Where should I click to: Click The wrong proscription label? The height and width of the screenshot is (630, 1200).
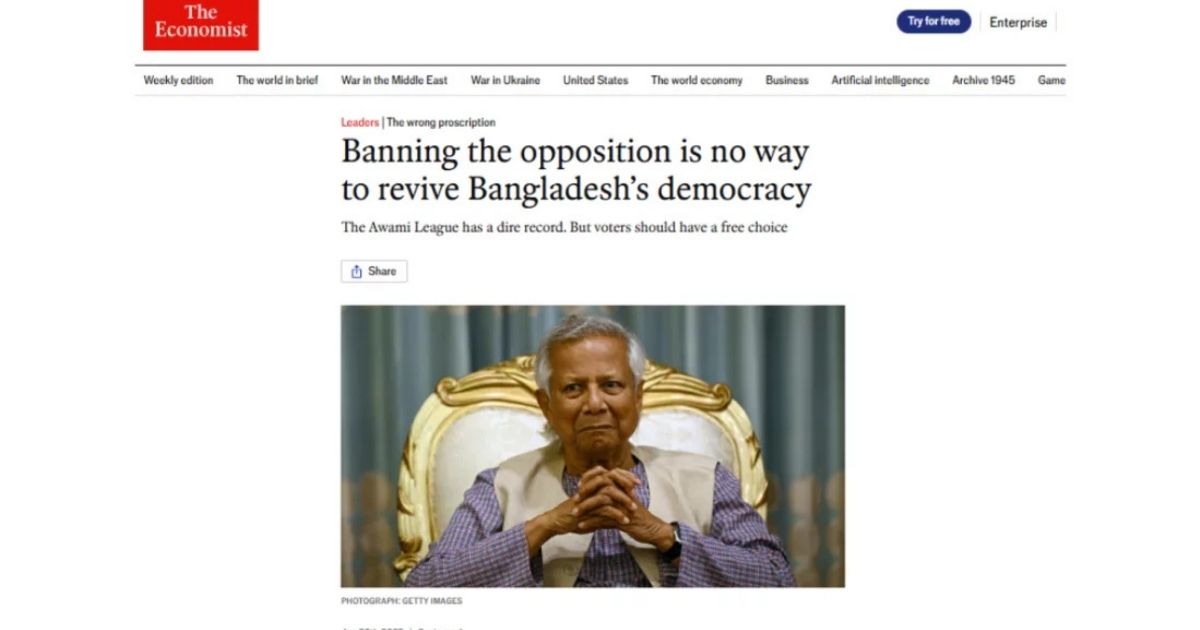coord(441,122)
